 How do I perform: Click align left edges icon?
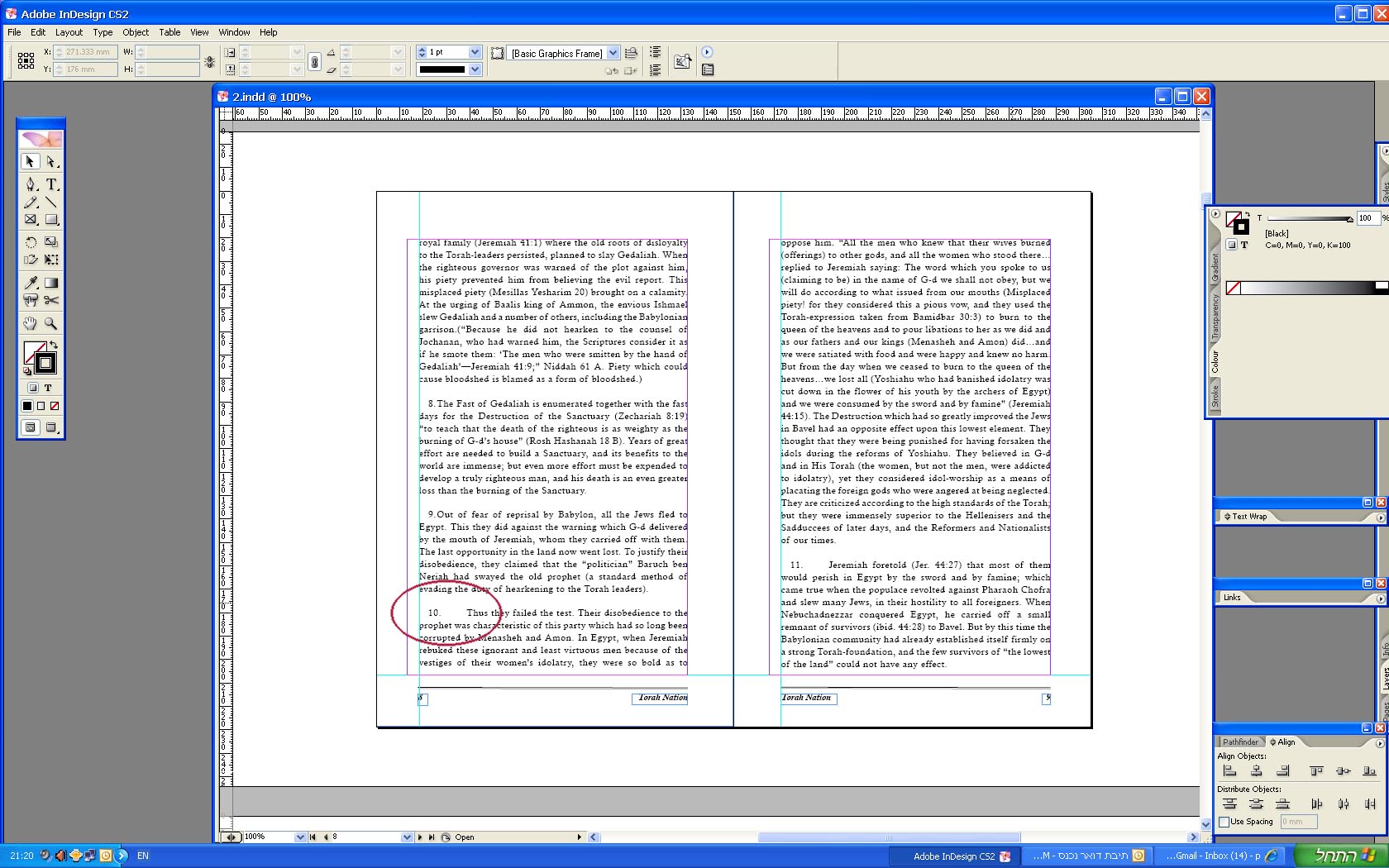[x=1229, y=771]
